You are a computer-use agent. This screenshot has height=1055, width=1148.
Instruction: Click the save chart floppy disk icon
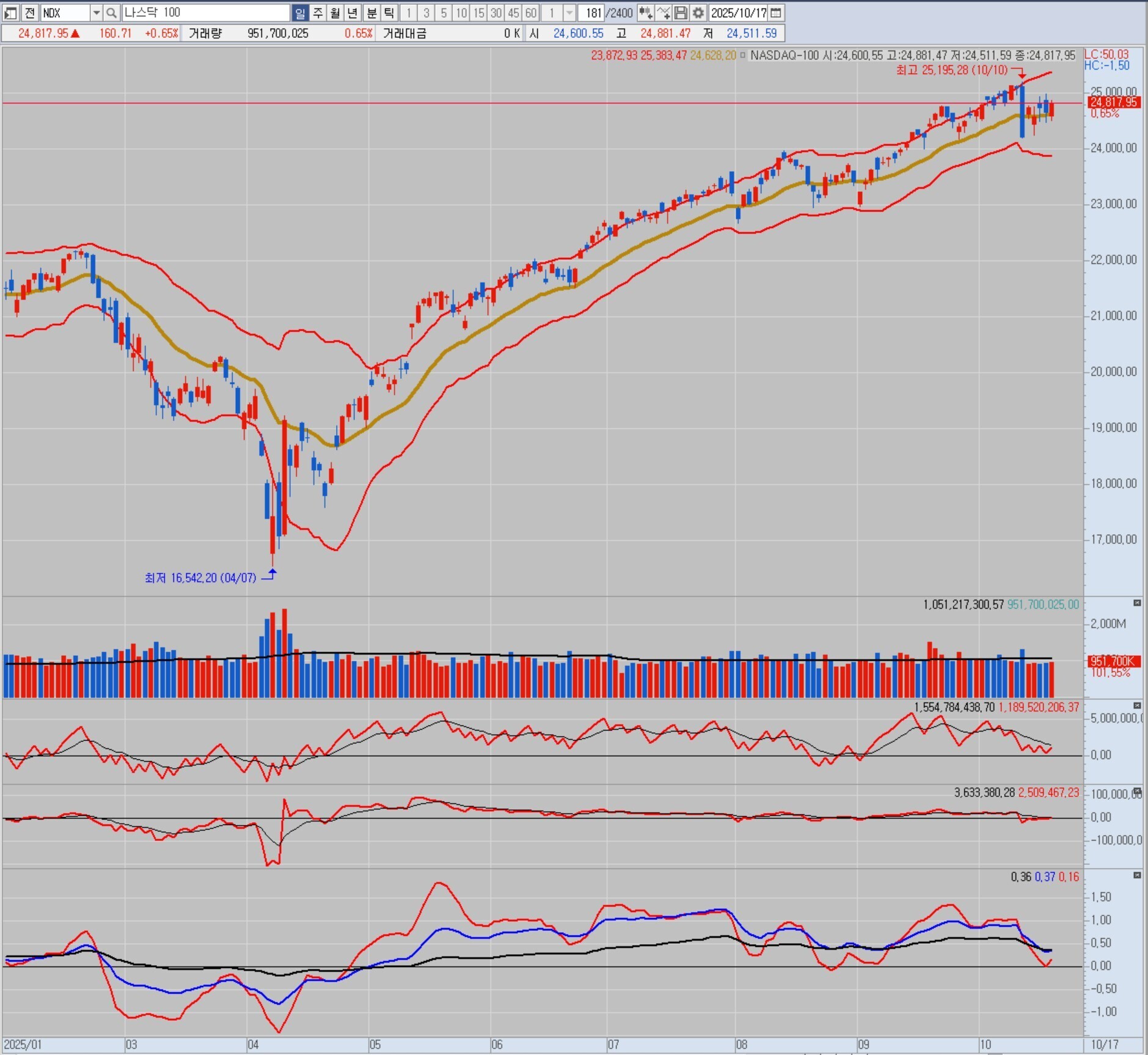click(681, 13)
